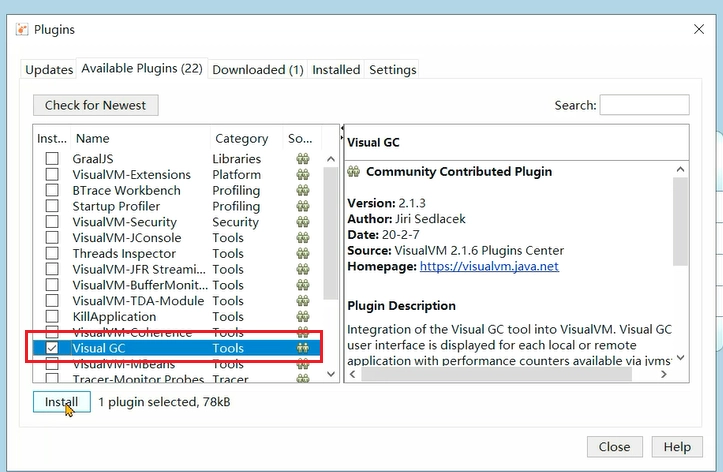Open the Downloaded (1) tab
723x472 pixels.
point(258,70)
